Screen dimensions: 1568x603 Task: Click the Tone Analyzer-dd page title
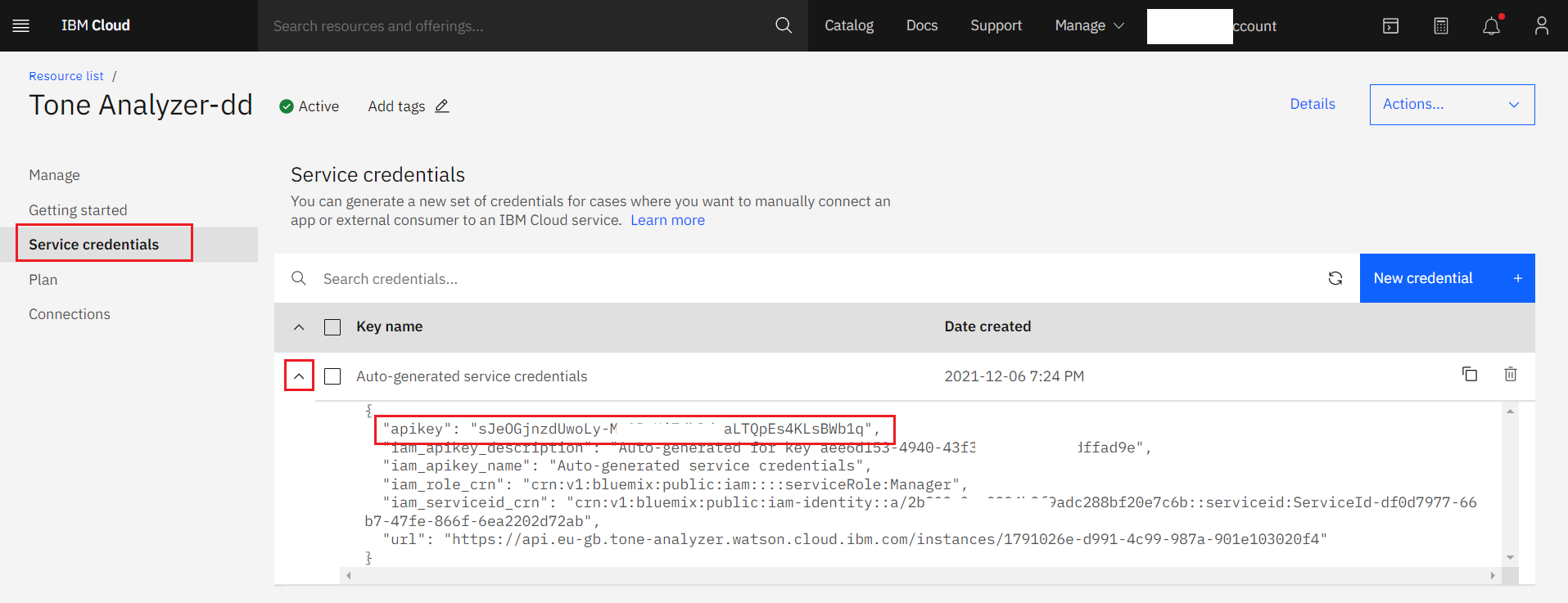click(x=141, y=105)
